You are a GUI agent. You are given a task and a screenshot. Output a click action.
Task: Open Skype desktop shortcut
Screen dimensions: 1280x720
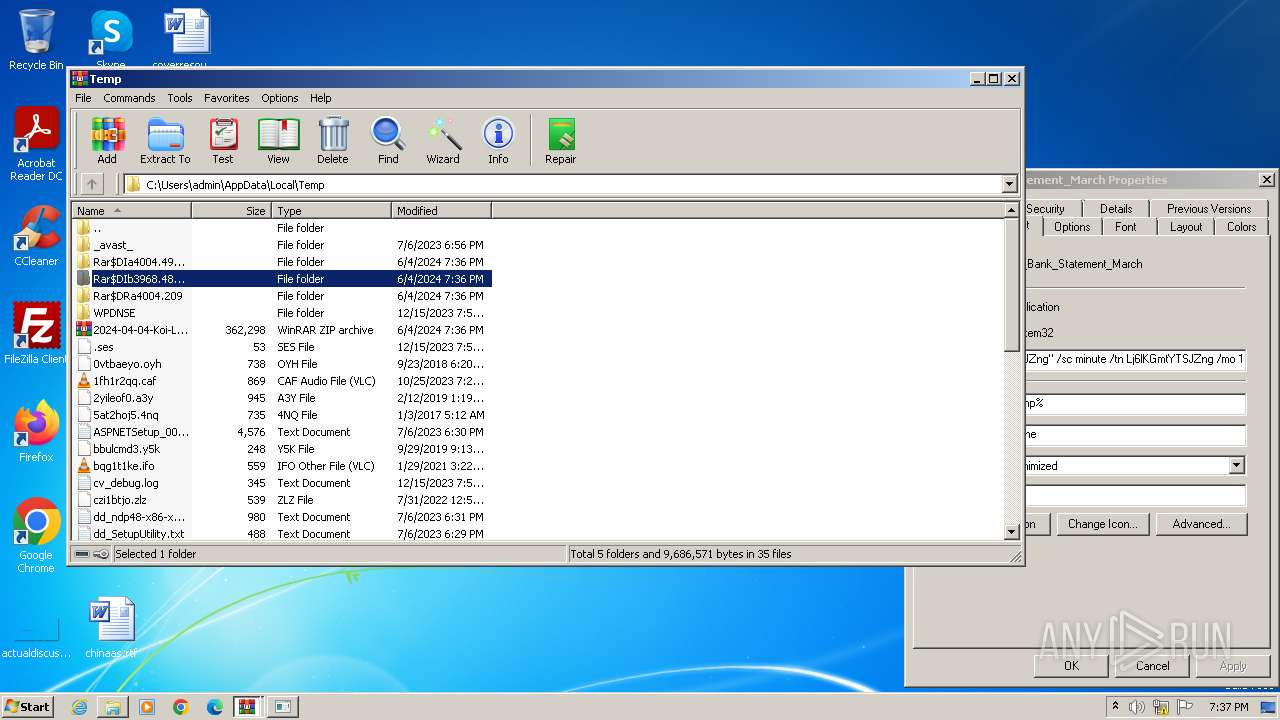pyautogui.click(x=110, y=40)
